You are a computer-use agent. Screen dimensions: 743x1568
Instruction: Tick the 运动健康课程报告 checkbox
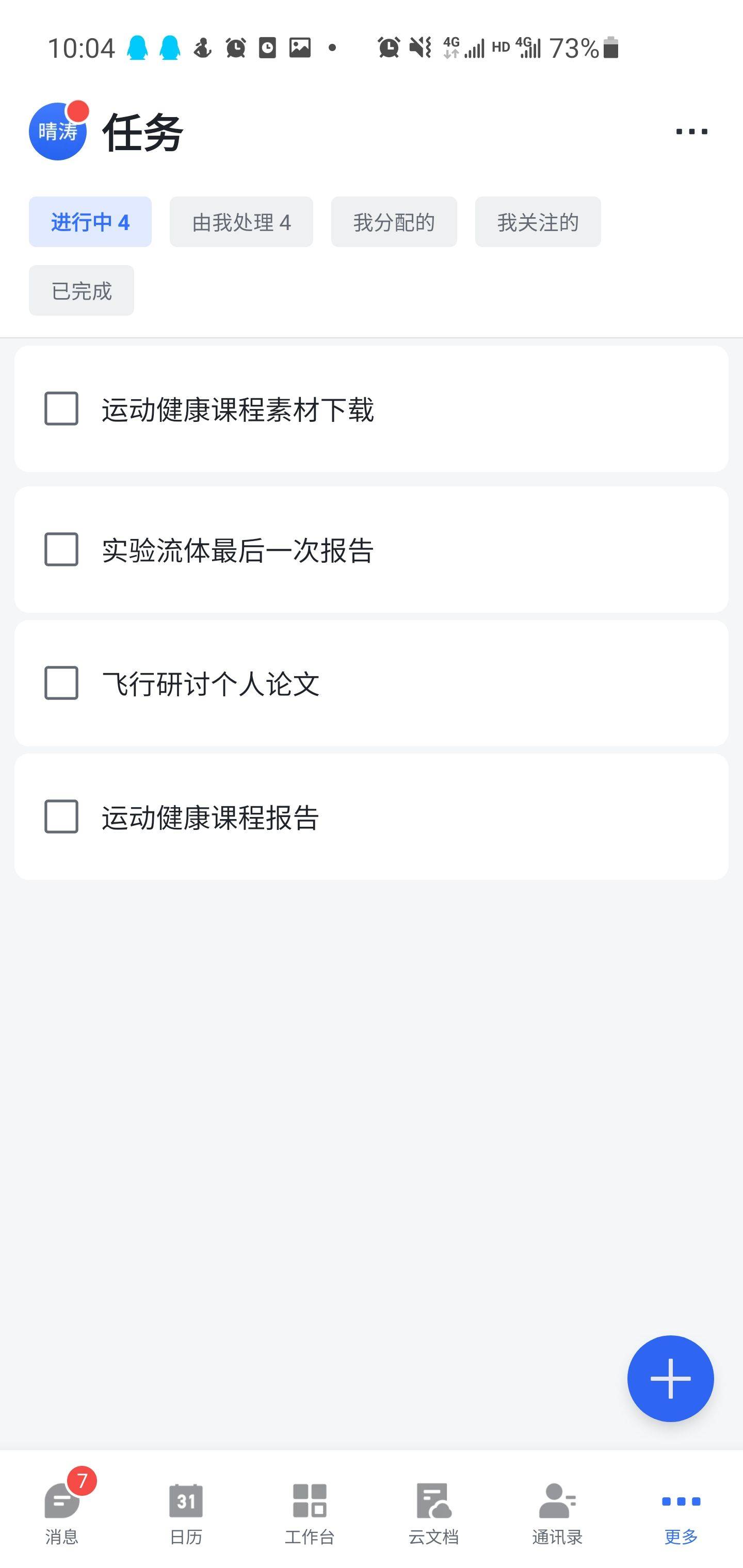61,817
